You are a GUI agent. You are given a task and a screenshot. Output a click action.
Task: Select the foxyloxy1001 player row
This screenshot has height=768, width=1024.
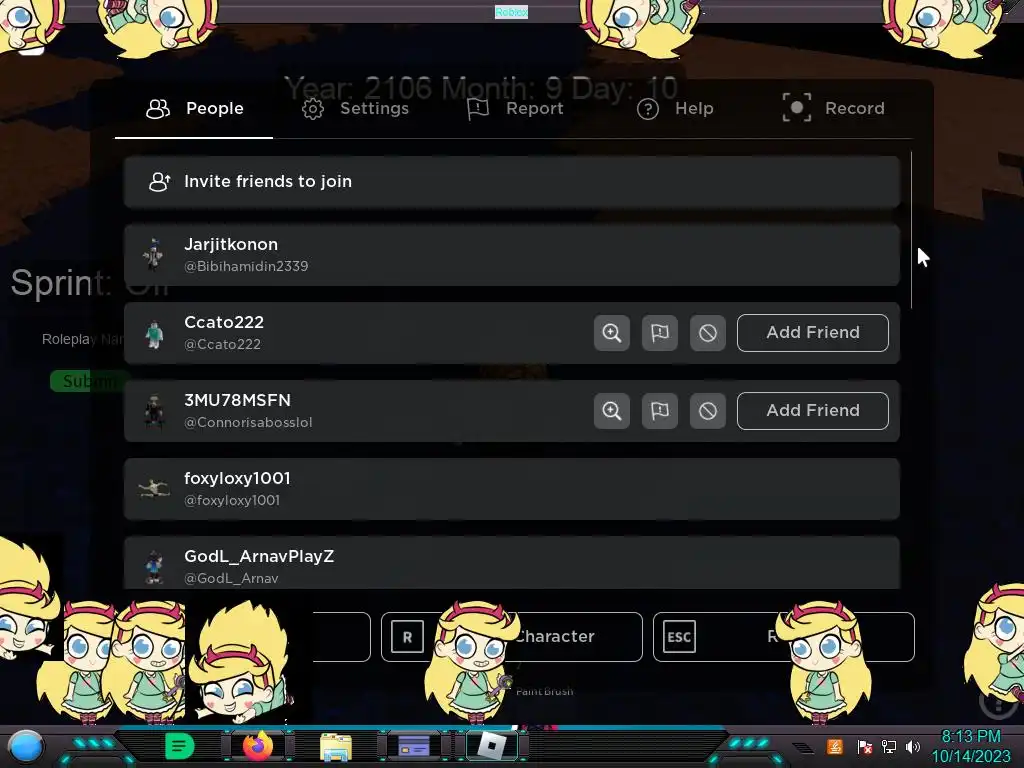(512, 489)
